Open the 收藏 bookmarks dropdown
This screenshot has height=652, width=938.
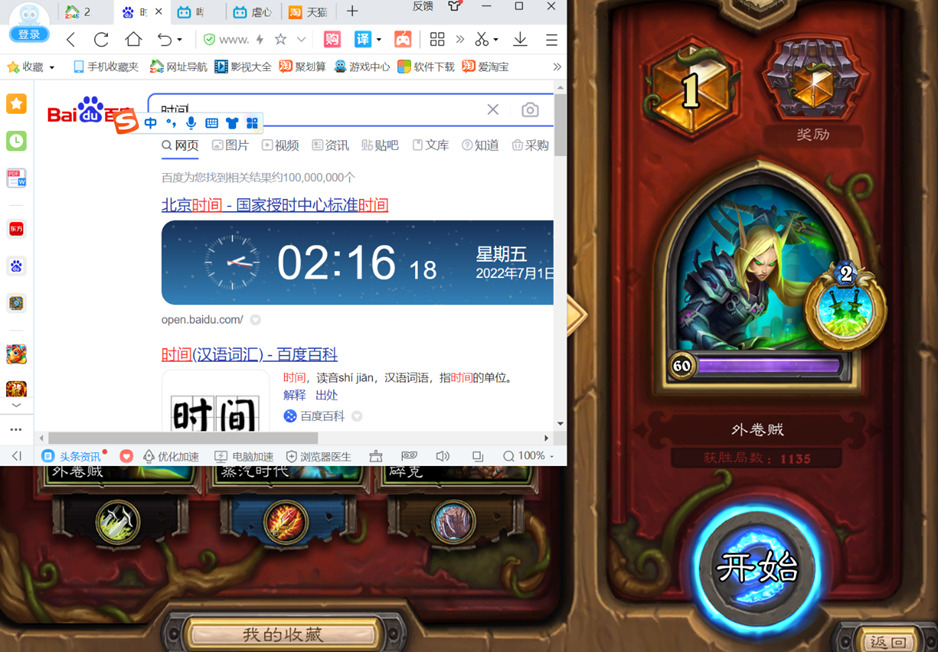[31, 67]
